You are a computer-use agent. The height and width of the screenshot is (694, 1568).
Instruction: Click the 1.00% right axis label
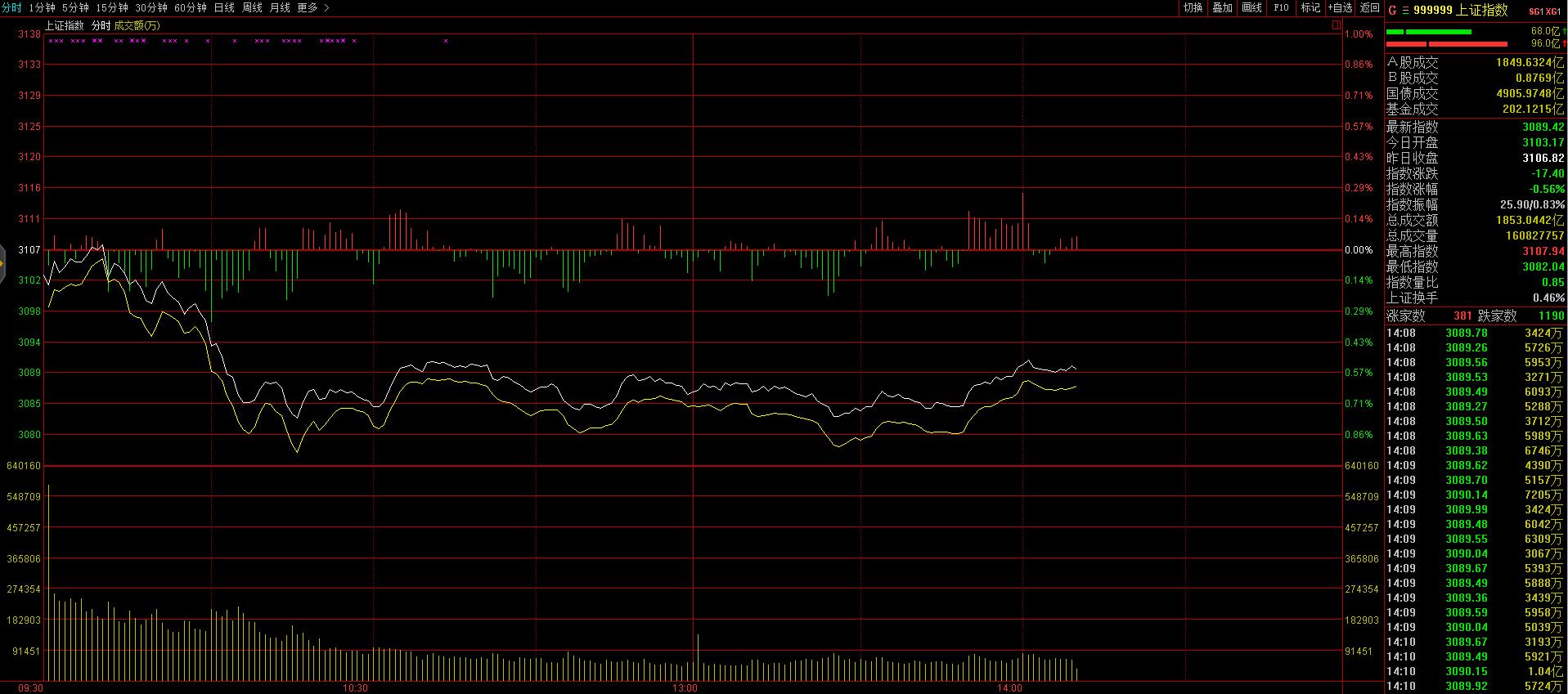[1359, 34]
